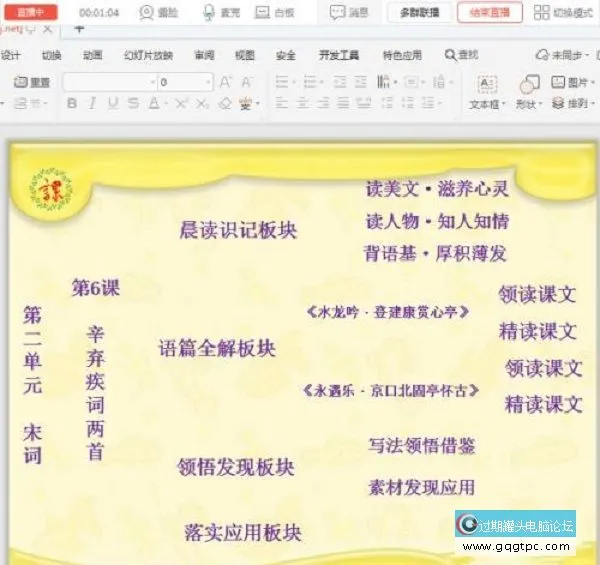Screen dimensions: 600x565
Task: Open a new document tab with plus
Action: (x=79, y=28)
